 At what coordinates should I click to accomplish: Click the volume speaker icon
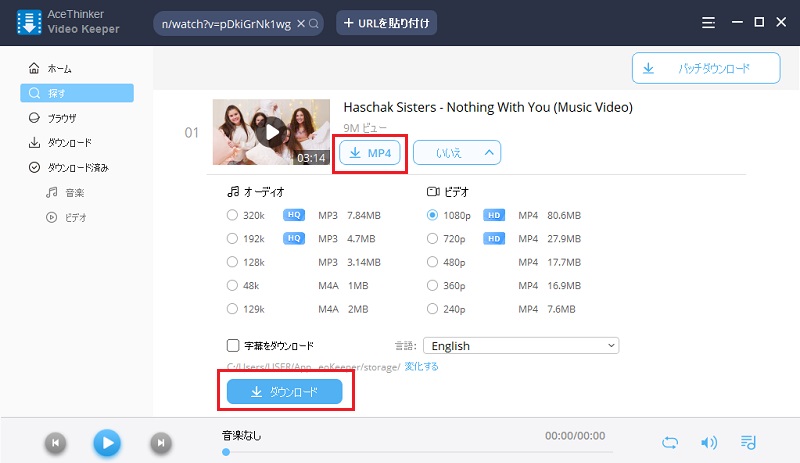[x=709, y=442]
